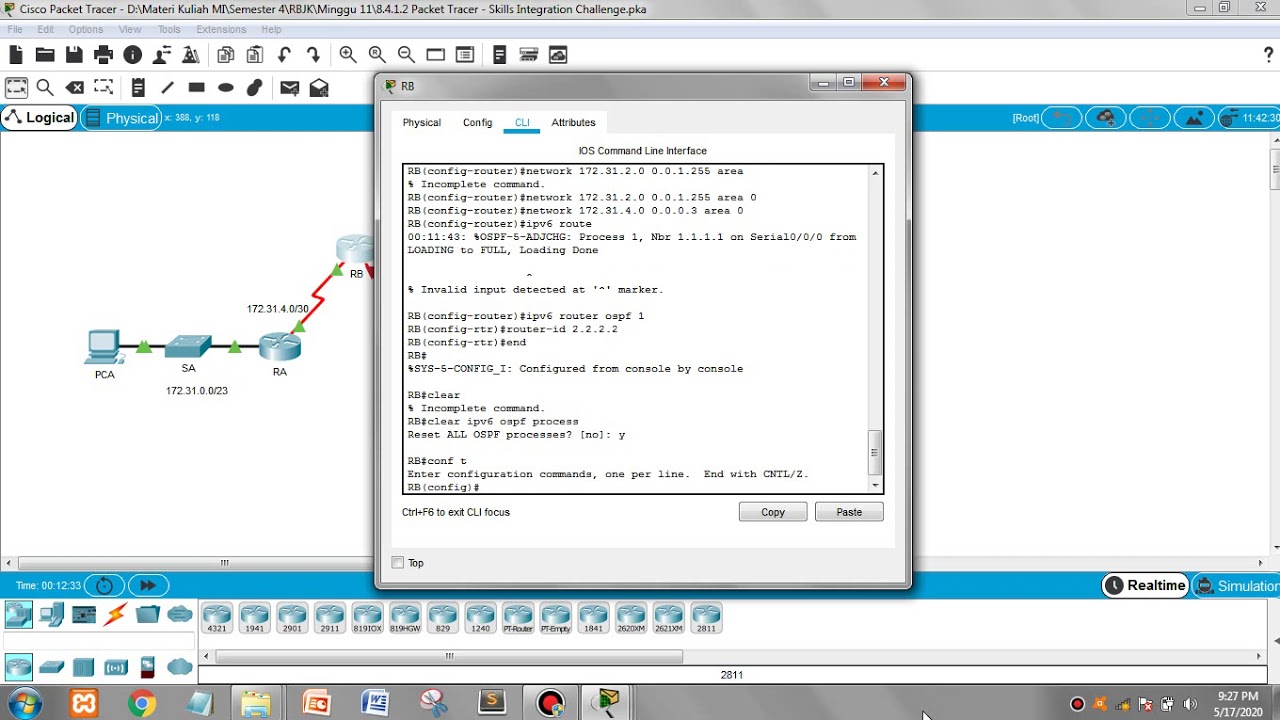Image resolution: width=1280 pixels, height=720 pixels.
Task: Add a Simple PDU envelope
Action: click(x=290, y=88)
